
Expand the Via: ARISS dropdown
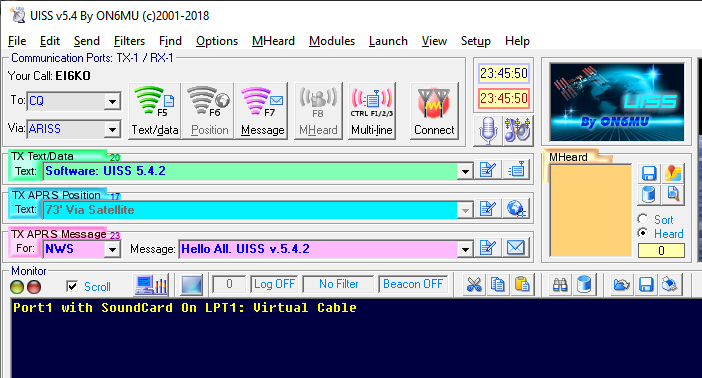click(112, 130)
